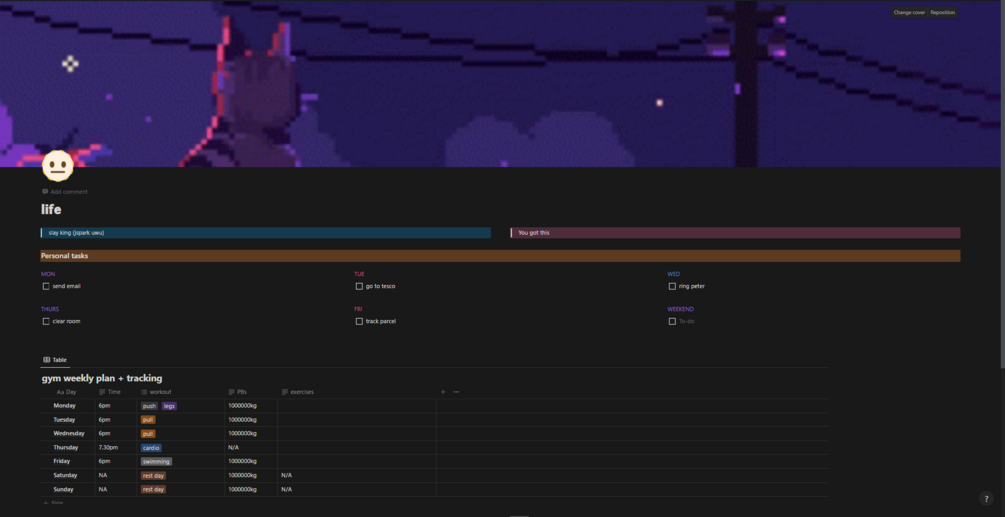Image resolution: width=1005 pixels, height=517 pixels.
Task: Click the neutral face page emoji icon
Action: (x=58, y=167)
